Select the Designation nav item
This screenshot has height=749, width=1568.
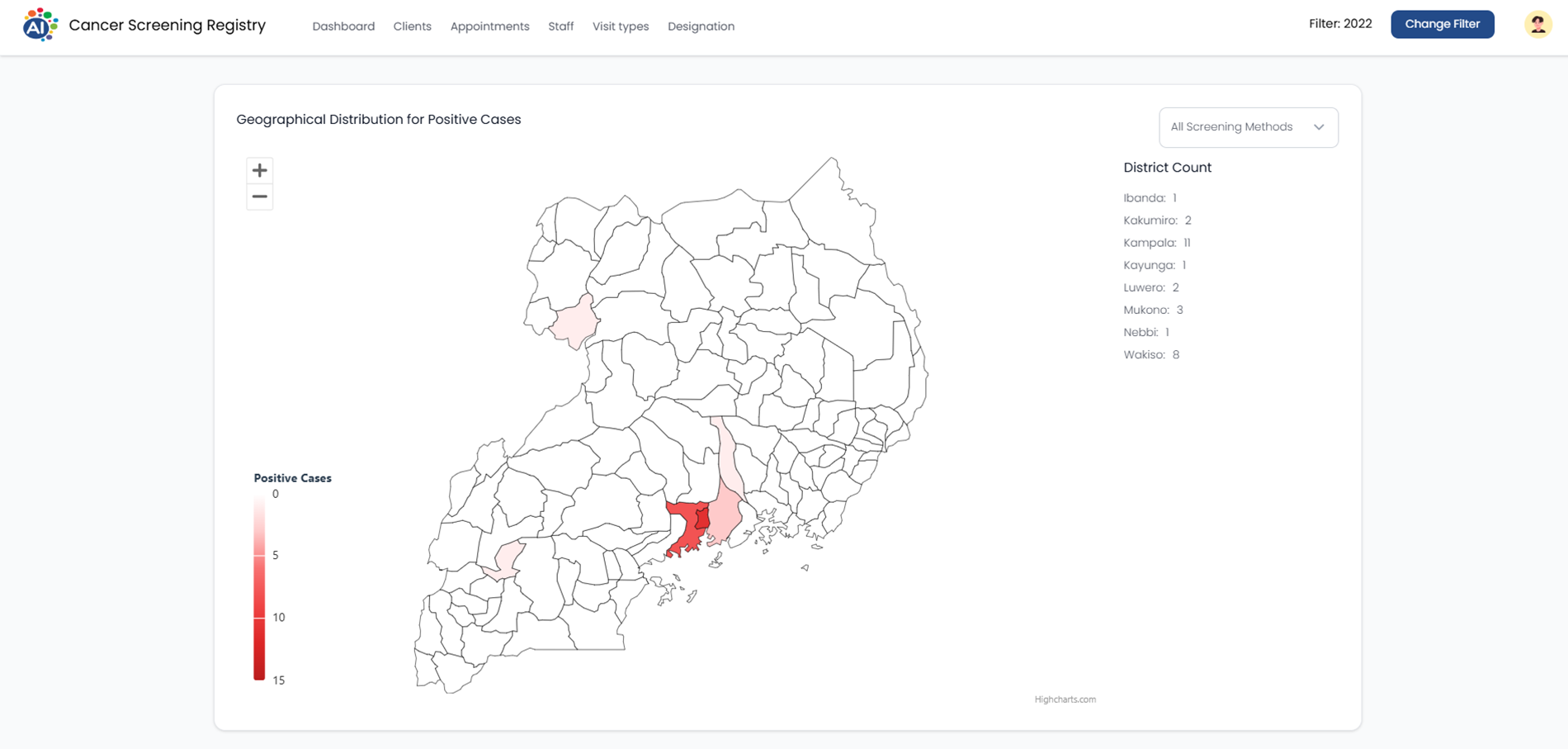pos(701,26)
